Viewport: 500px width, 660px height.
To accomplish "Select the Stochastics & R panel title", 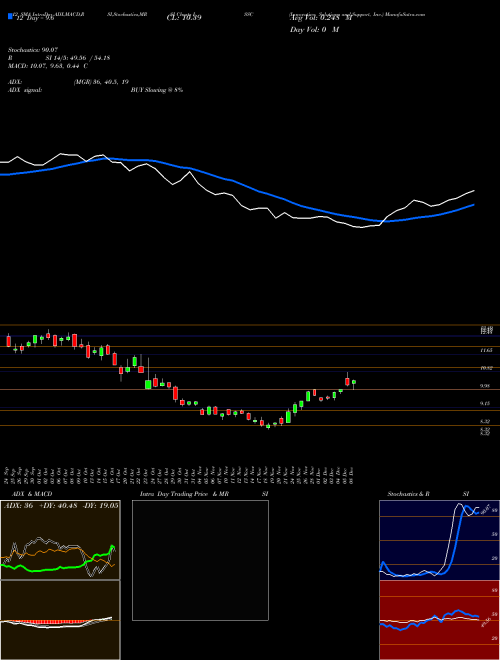I will [x=408, y=494].
